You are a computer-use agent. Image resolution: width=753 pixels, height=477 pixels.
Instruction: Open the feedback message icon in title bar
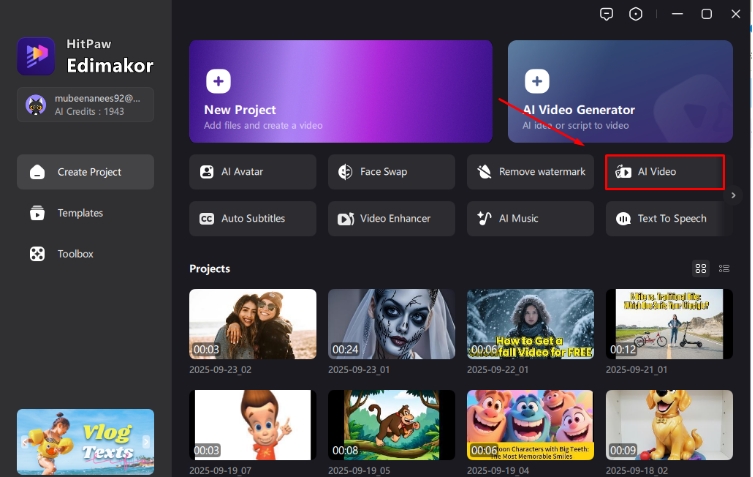pyautogui.click(x=607, y=14)
